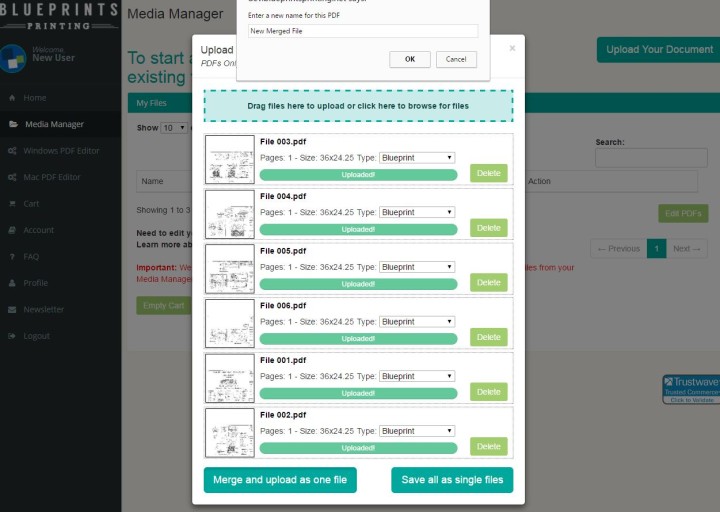Open the Type dropdown for File 006.pdf
This screenshot has height=512, width=720.
(x=417, y=321)
